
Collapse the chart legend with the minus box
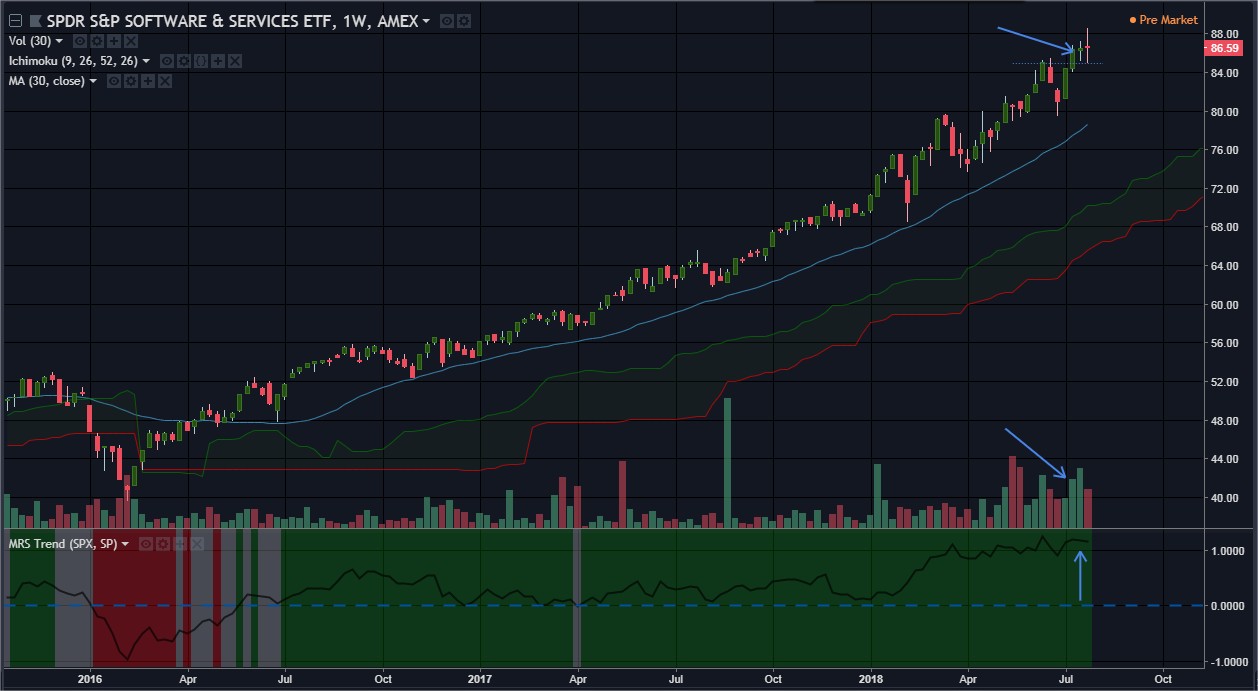[x=16, y=21]
